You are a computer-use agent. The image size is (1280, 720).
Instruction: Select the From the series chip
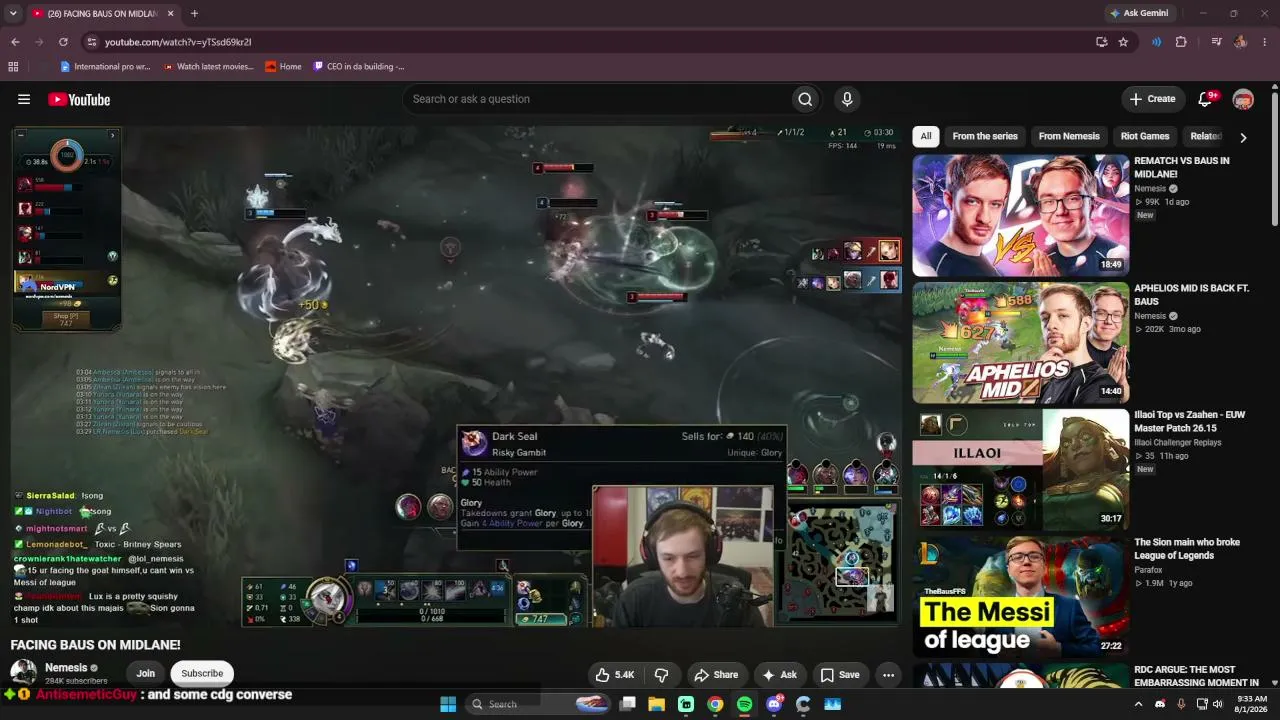tap(985, 136)
